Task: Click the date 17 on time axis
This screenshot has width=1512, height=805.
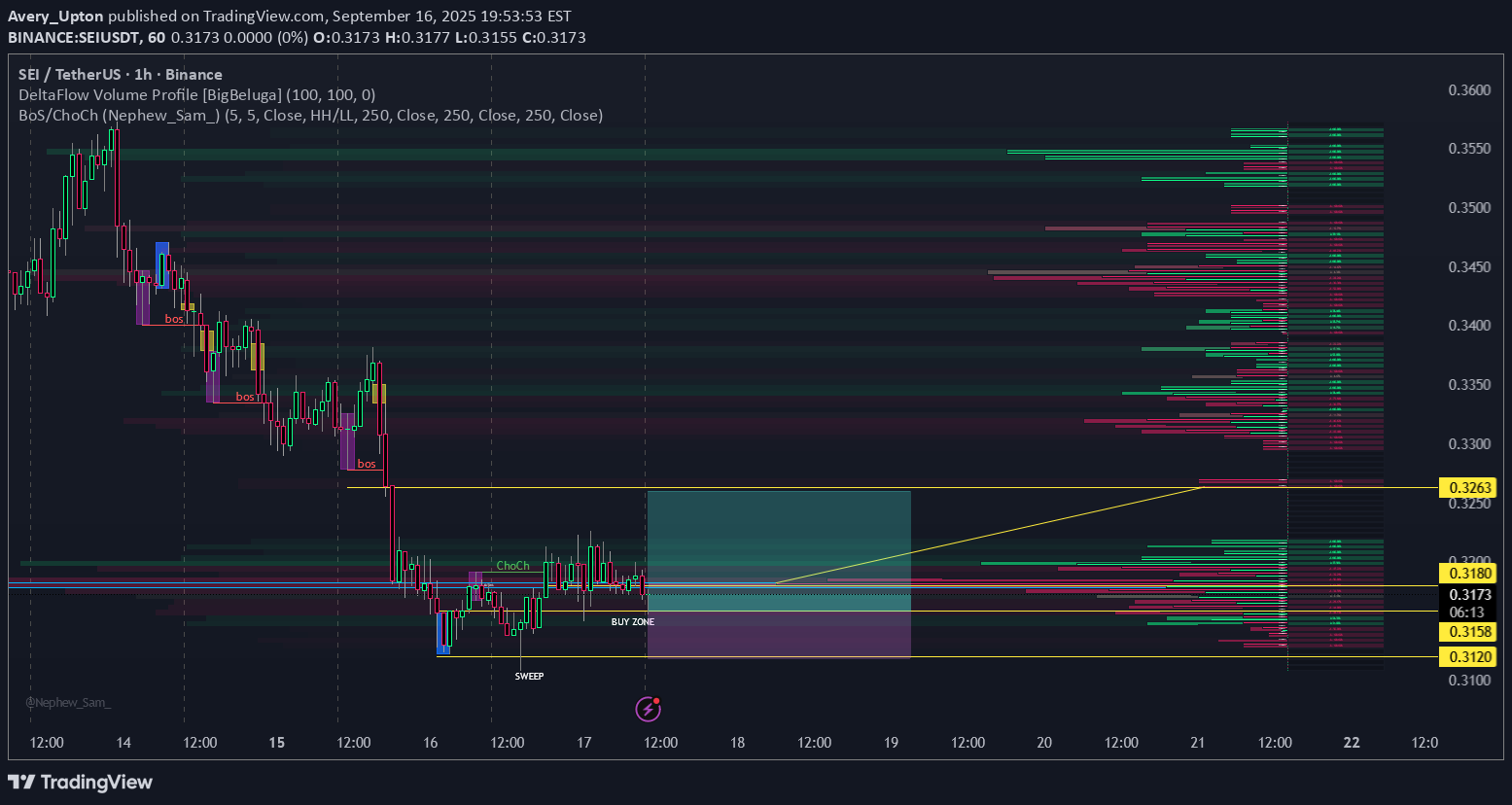Action: pyautogui.click(x=584, y=743)
